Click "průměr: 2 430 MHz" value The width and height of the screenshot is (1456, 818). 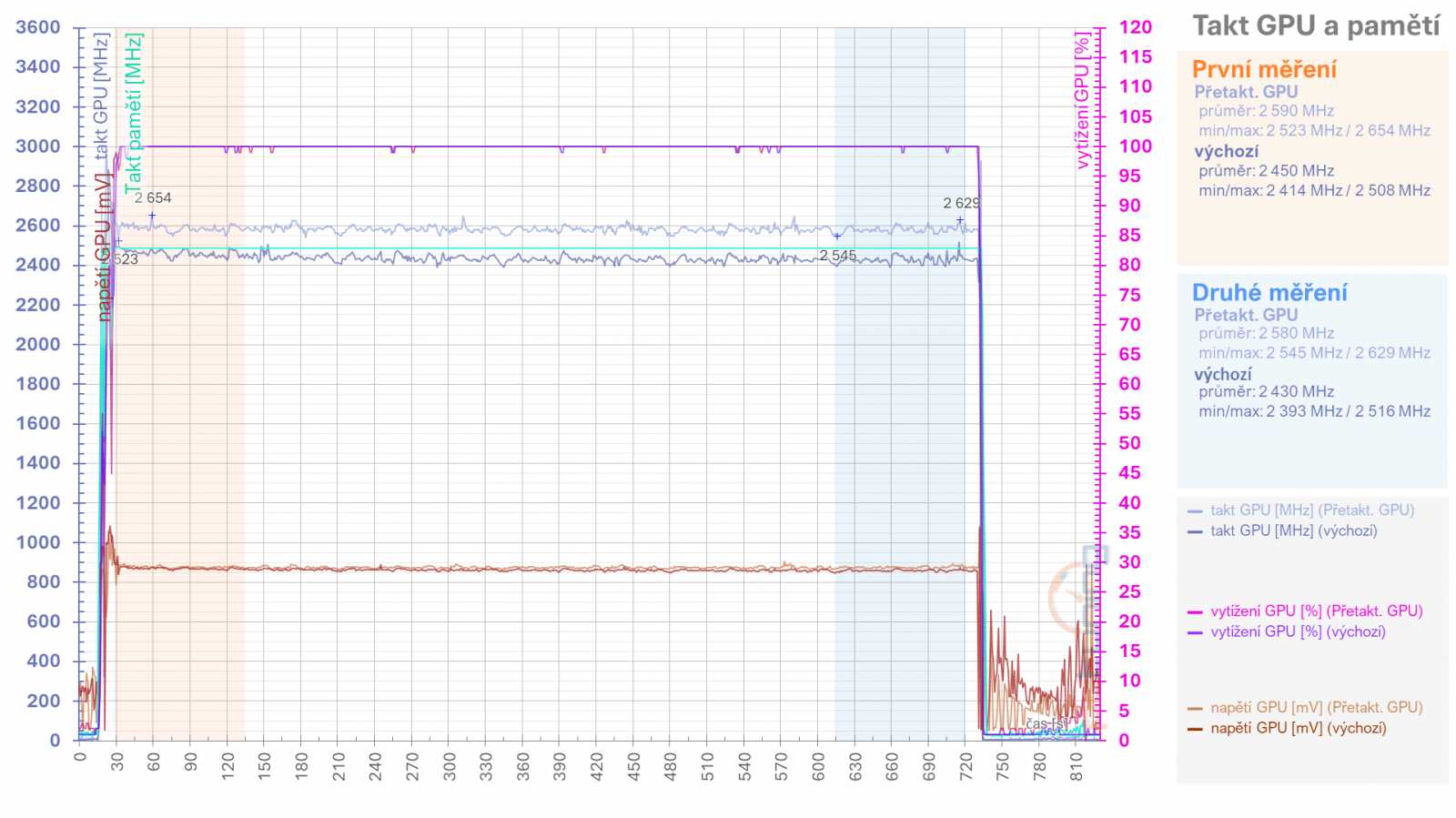[1266, 391]
